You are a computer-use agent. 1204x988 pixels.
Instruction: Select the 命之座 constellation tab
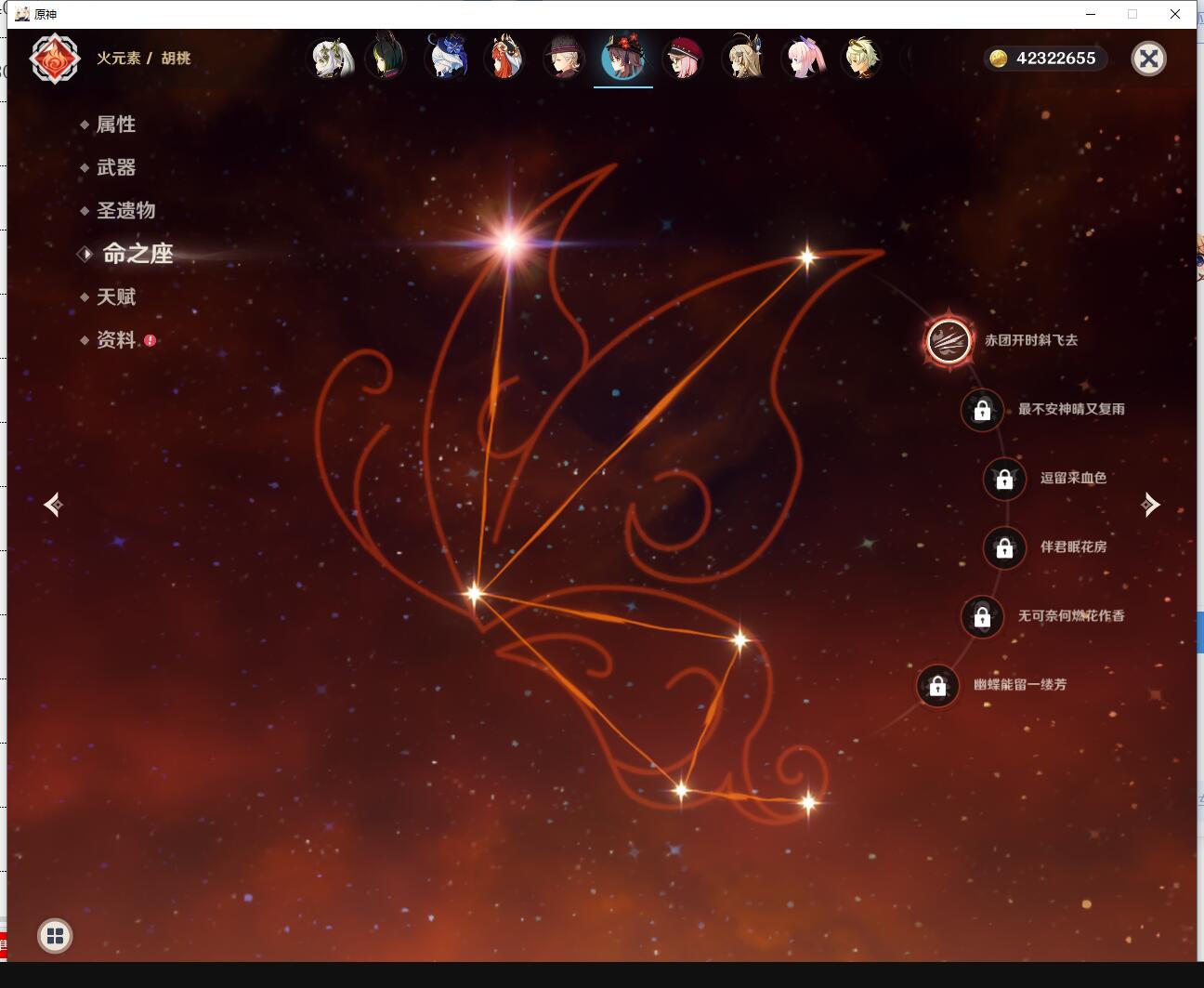tap(137, 254)
